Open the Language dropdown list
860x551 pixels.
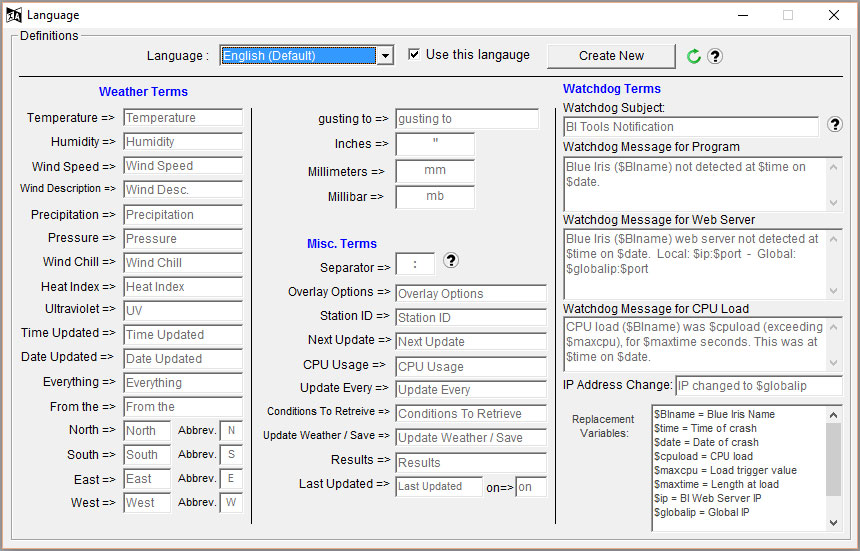click(385, 56)
